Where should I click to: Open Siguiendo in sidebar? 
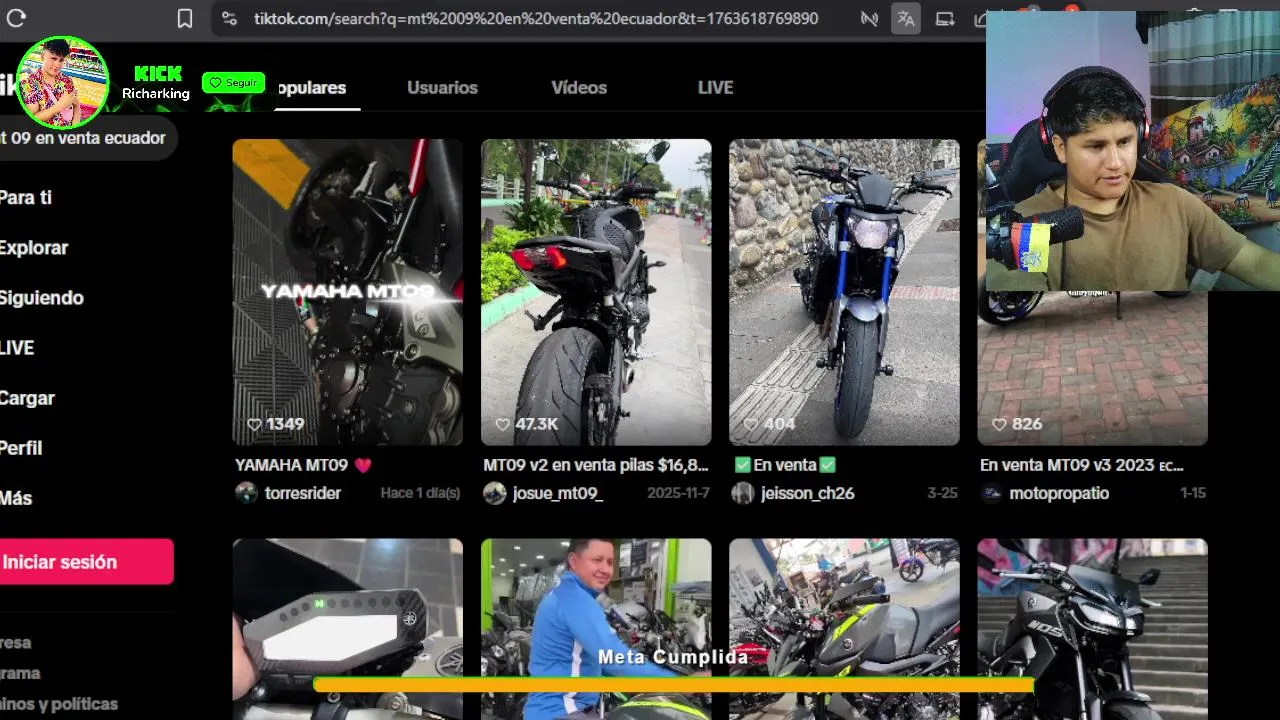click(x=42, y=297)
